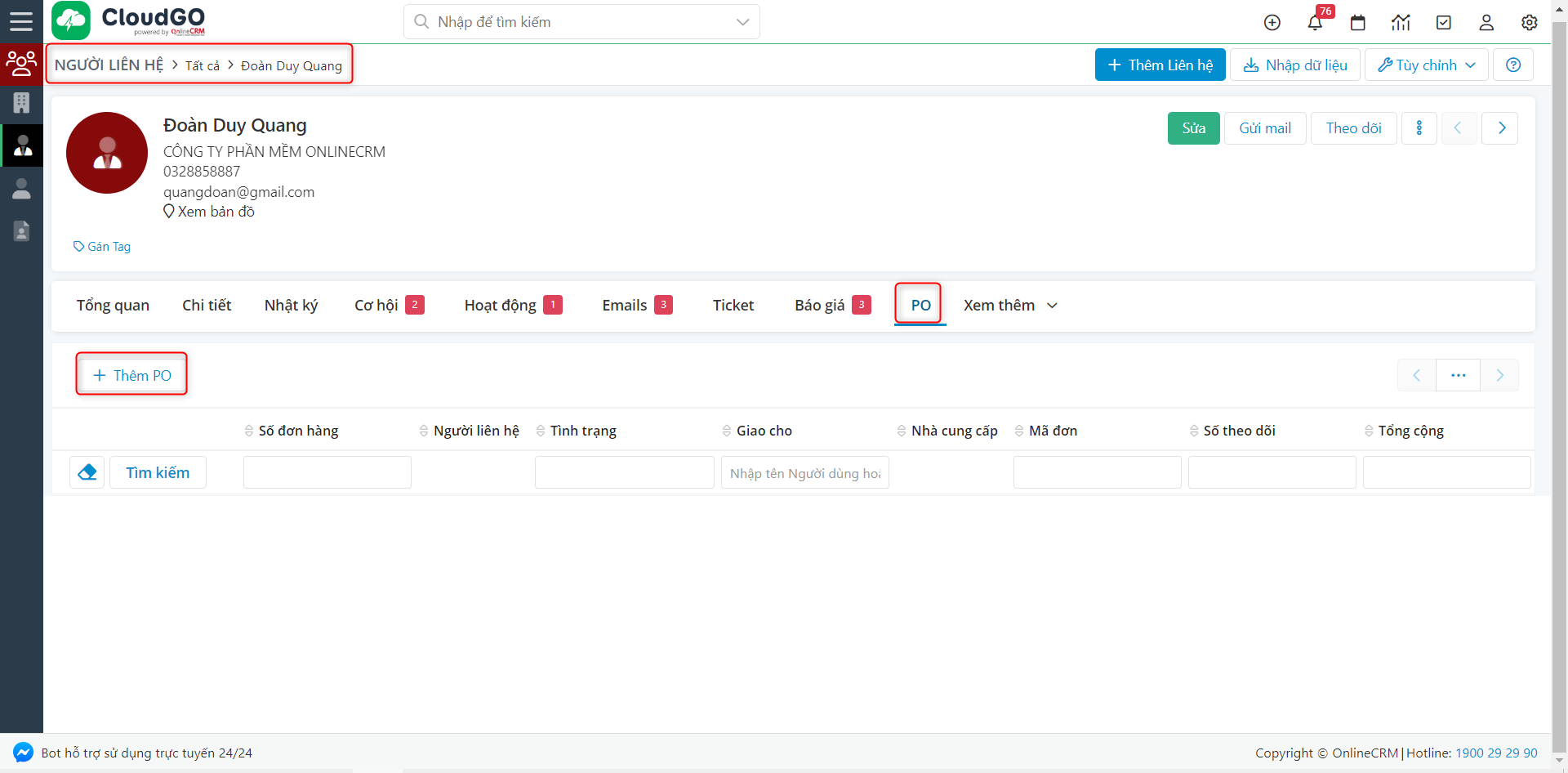Open the reports chart icon
Screen dimensions: 1568x773
click(1401, 22)
